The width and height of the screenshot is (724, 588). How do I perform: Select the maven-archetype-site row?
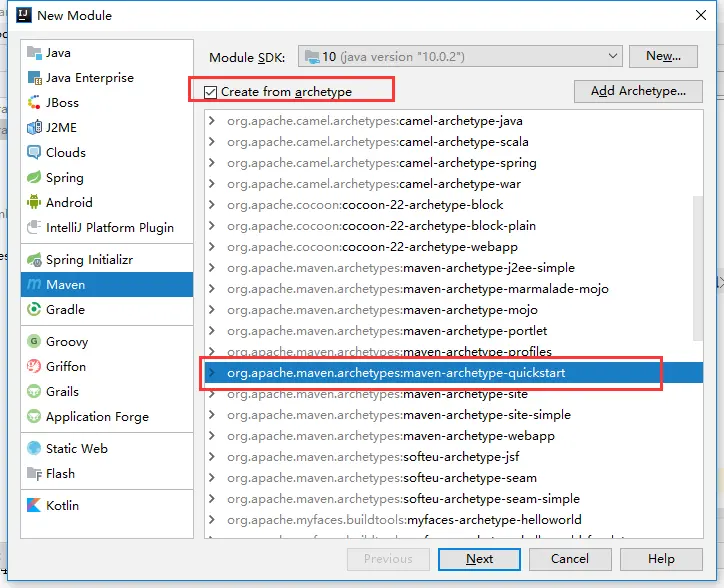[454, 394]
